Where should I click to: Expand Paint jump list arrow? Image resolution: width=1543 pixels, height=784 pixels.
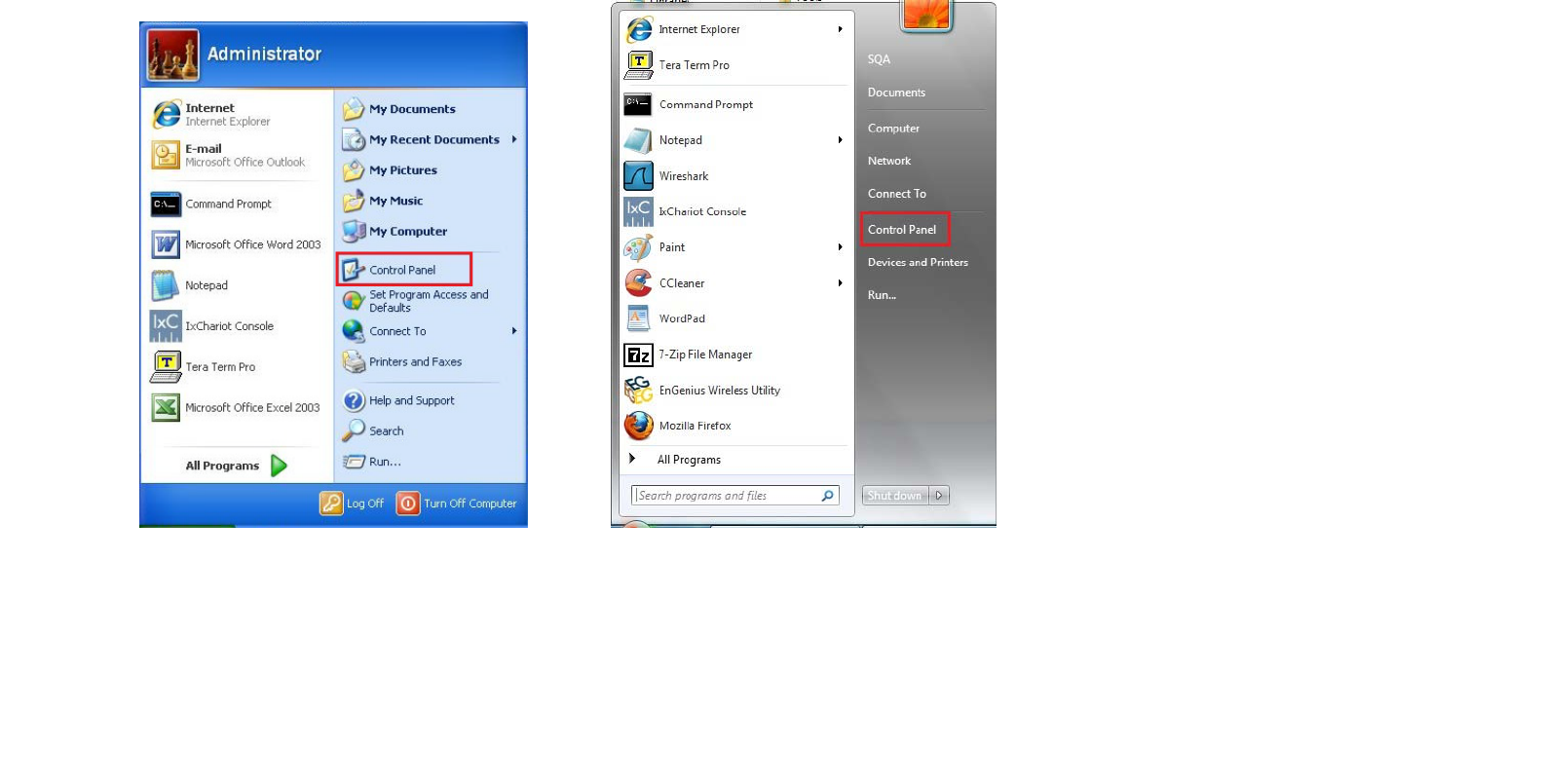pos(840,247)
